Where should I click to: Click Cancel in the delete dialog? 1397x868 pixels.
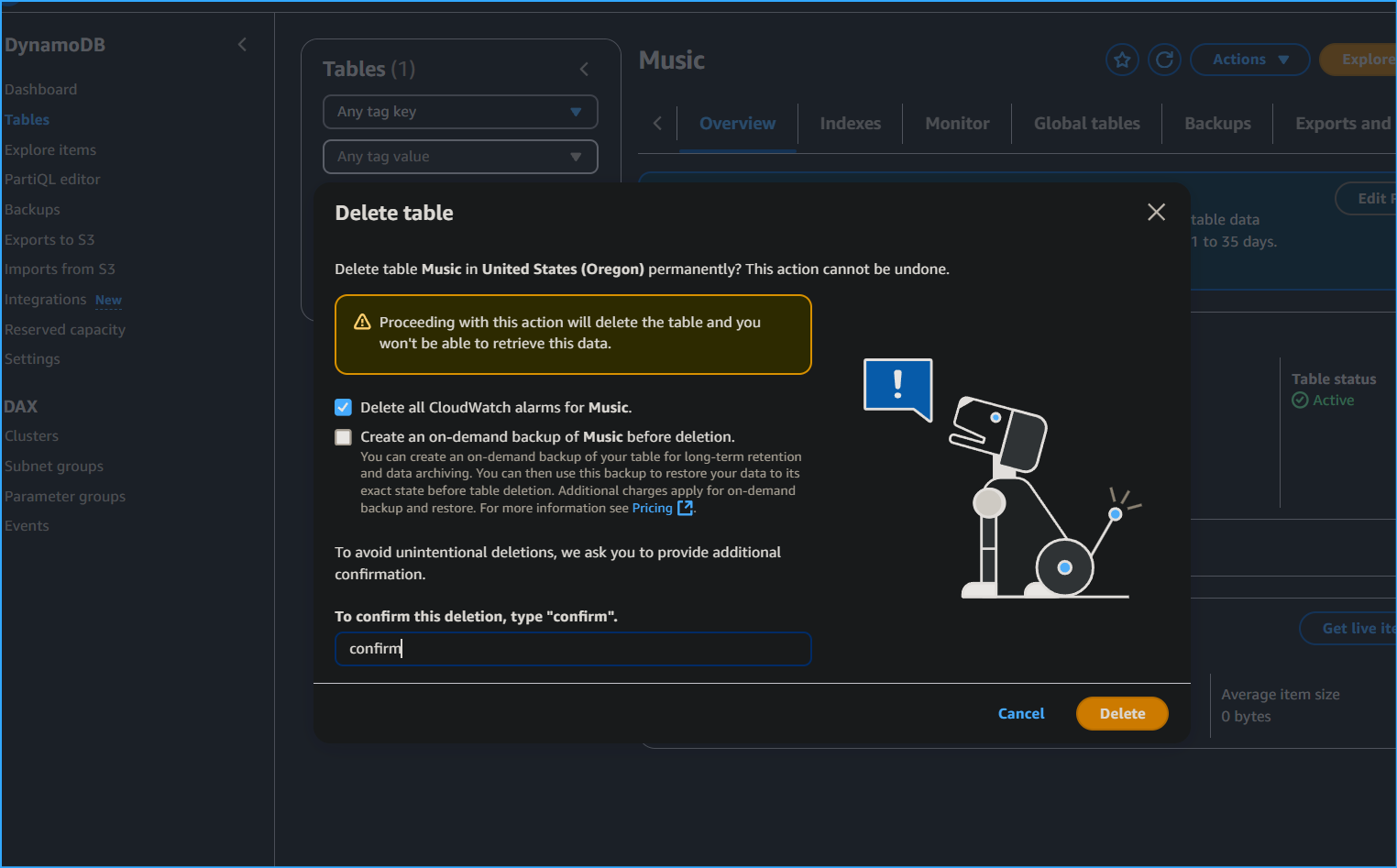click(1020, 714)
